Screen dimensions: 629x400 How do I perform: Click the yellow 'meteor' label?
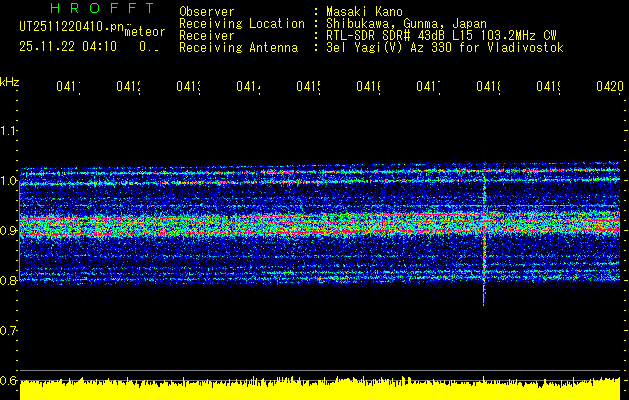point(144,33)
